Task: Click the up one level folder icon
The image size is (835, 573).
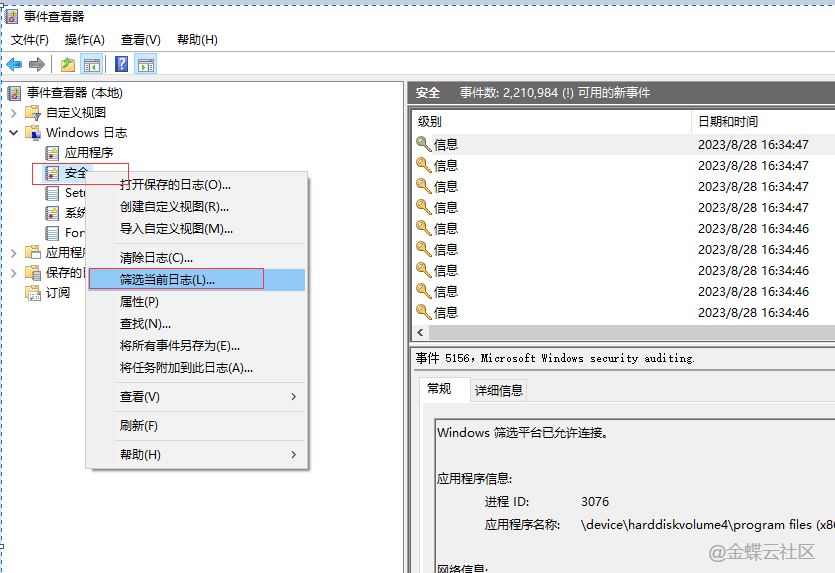Action: point(67,65)
